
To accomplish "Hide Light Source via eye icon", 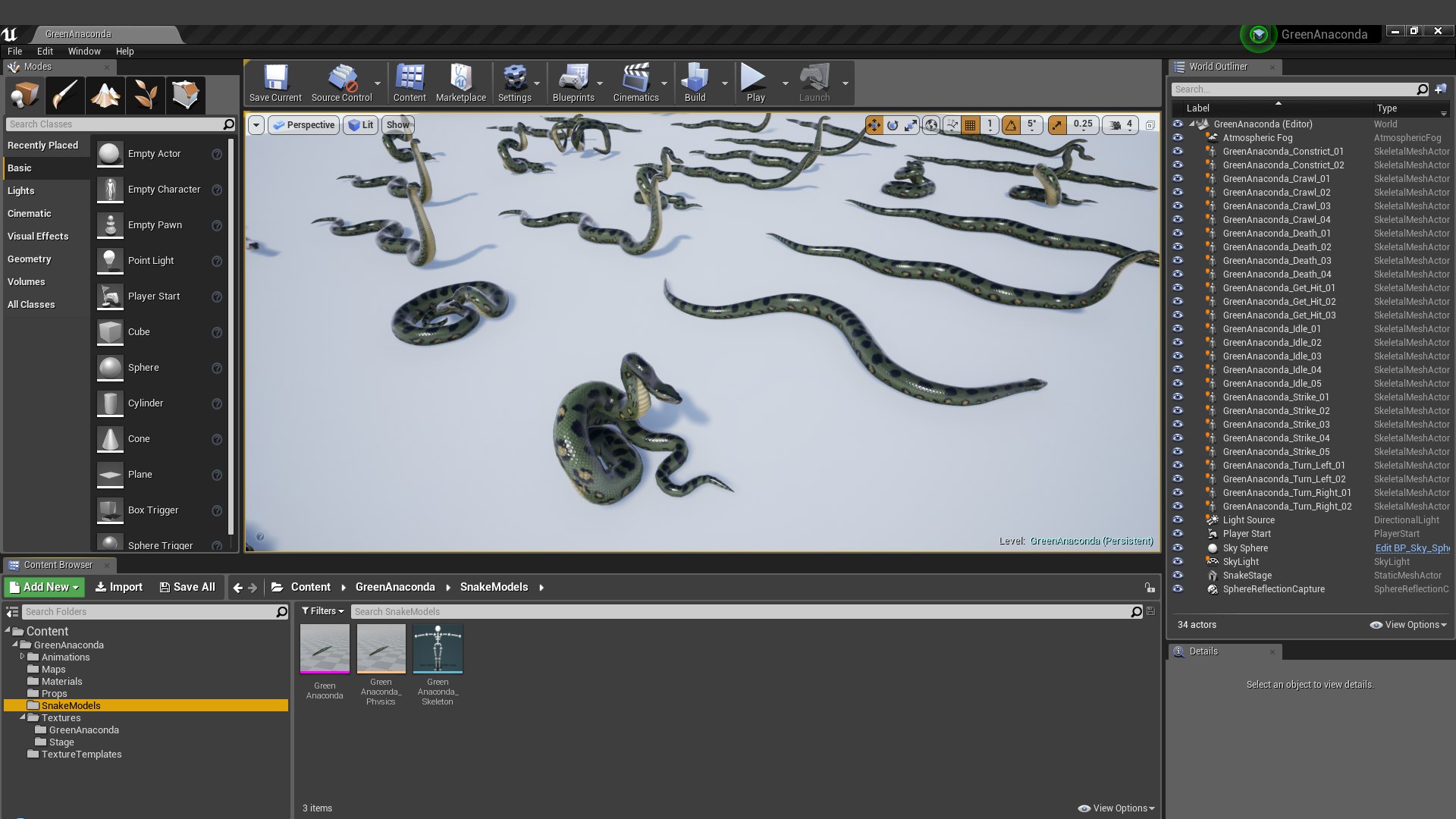I will [1178, 520].
